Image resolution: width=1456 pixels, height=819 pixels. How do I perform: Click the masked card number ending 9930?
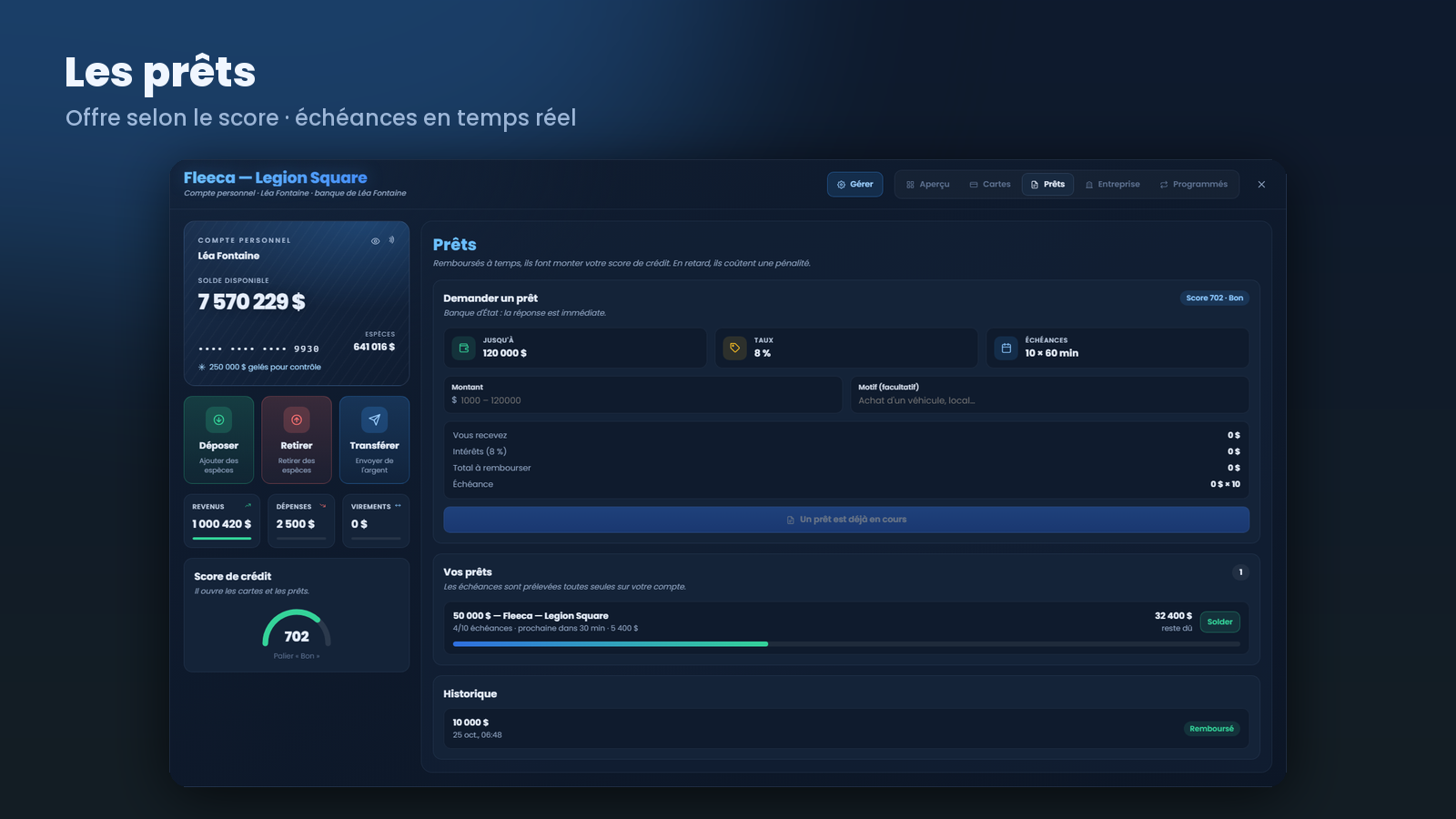point(258,349)
